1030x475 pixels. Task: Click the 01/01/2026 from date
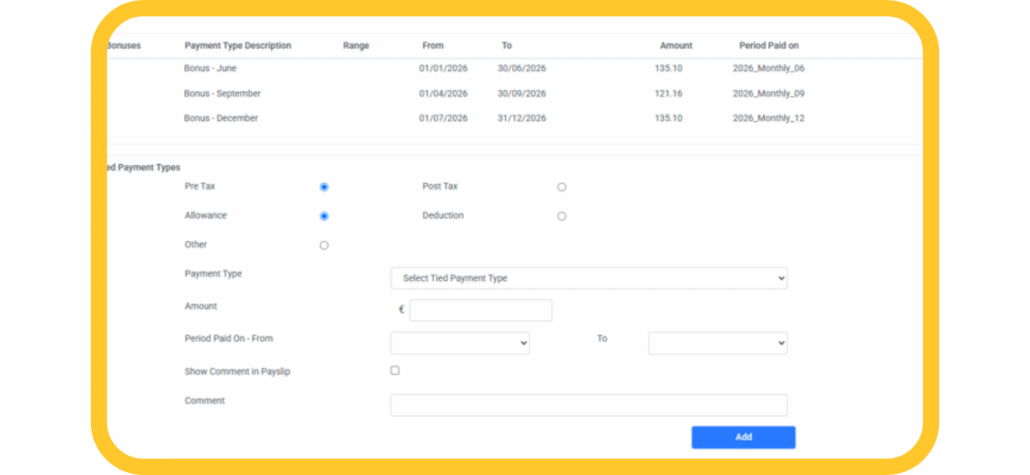pos(443,68)
